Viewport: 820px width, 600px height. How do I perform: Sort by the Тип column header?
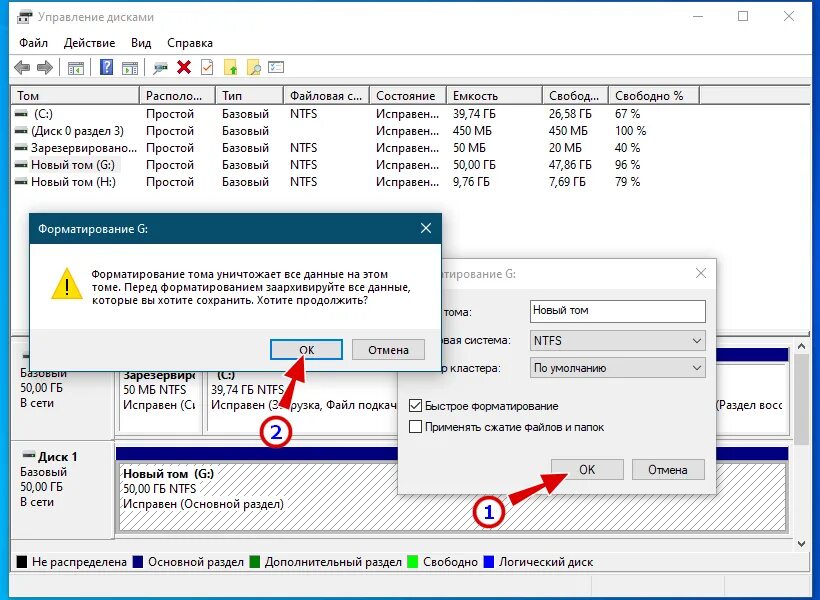tap(249, 96)
